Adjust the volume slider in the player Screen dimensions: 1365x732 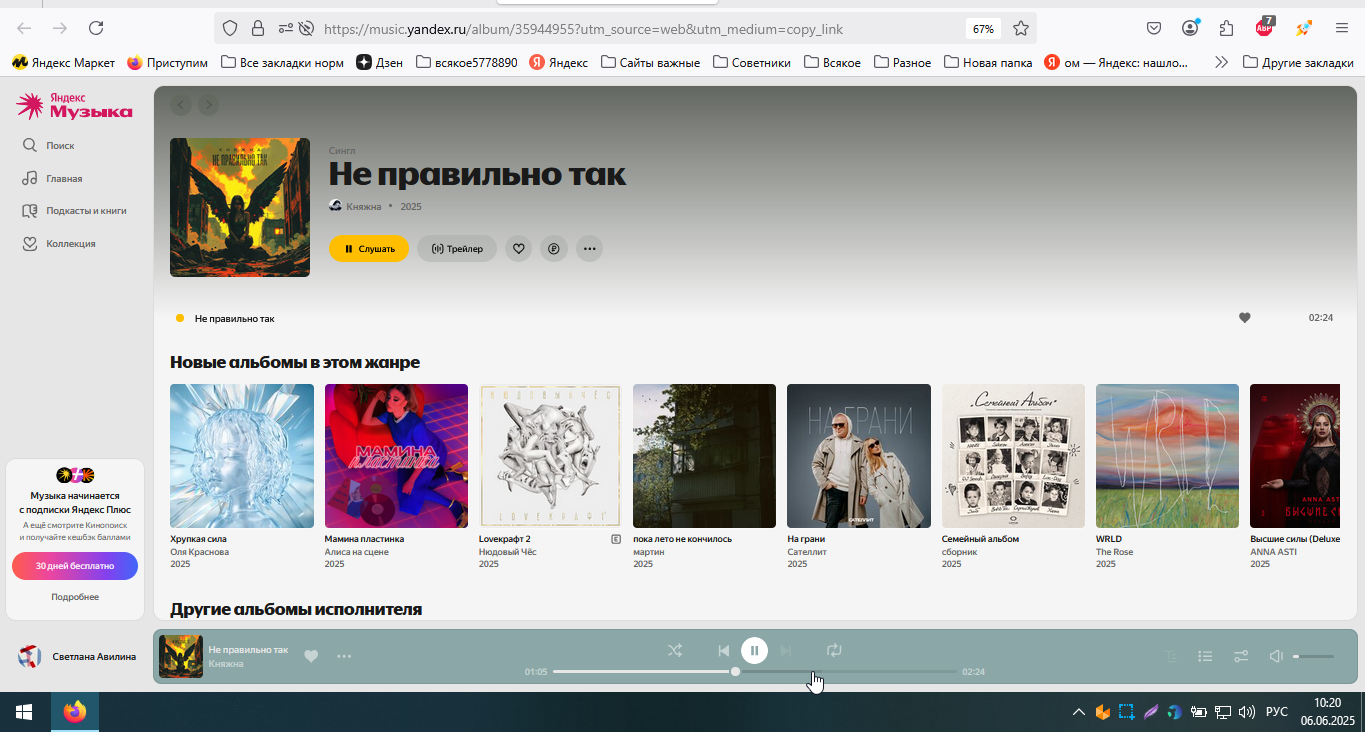pyautogui.click(x=1314, y=657)
